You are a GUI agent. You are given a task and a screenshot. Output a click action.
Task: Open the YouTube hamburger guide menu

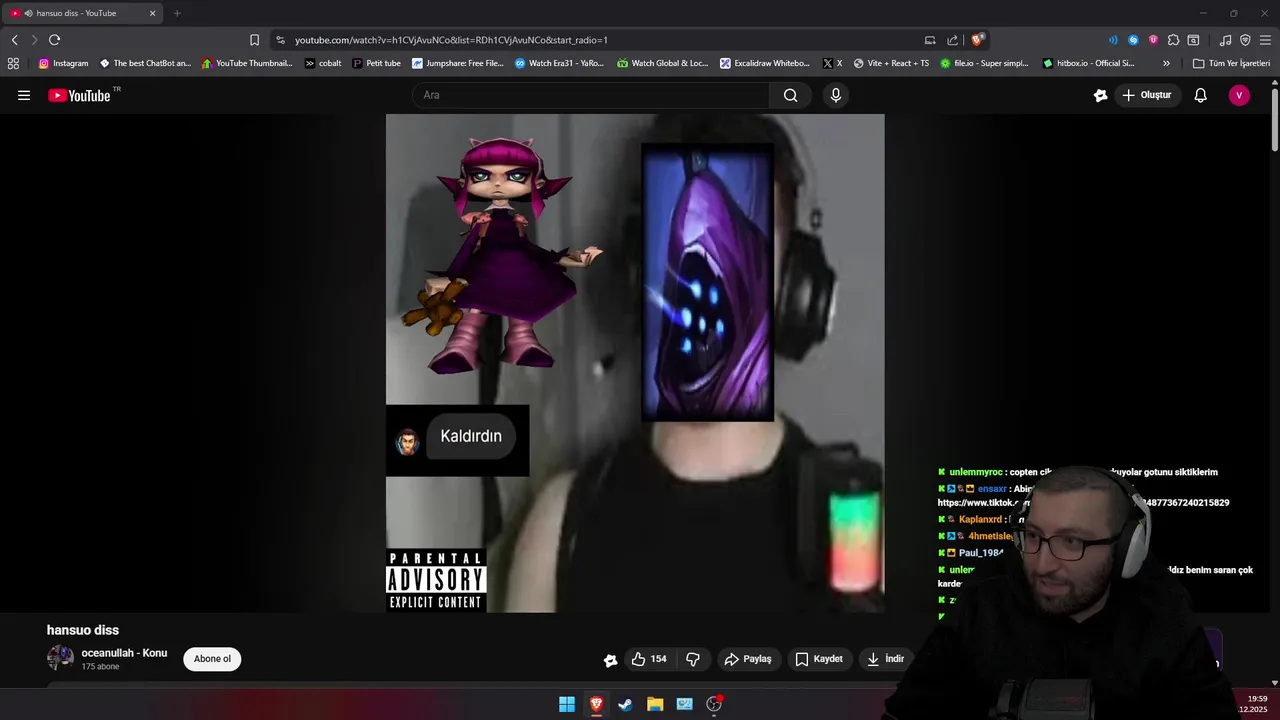pos(24,95)
